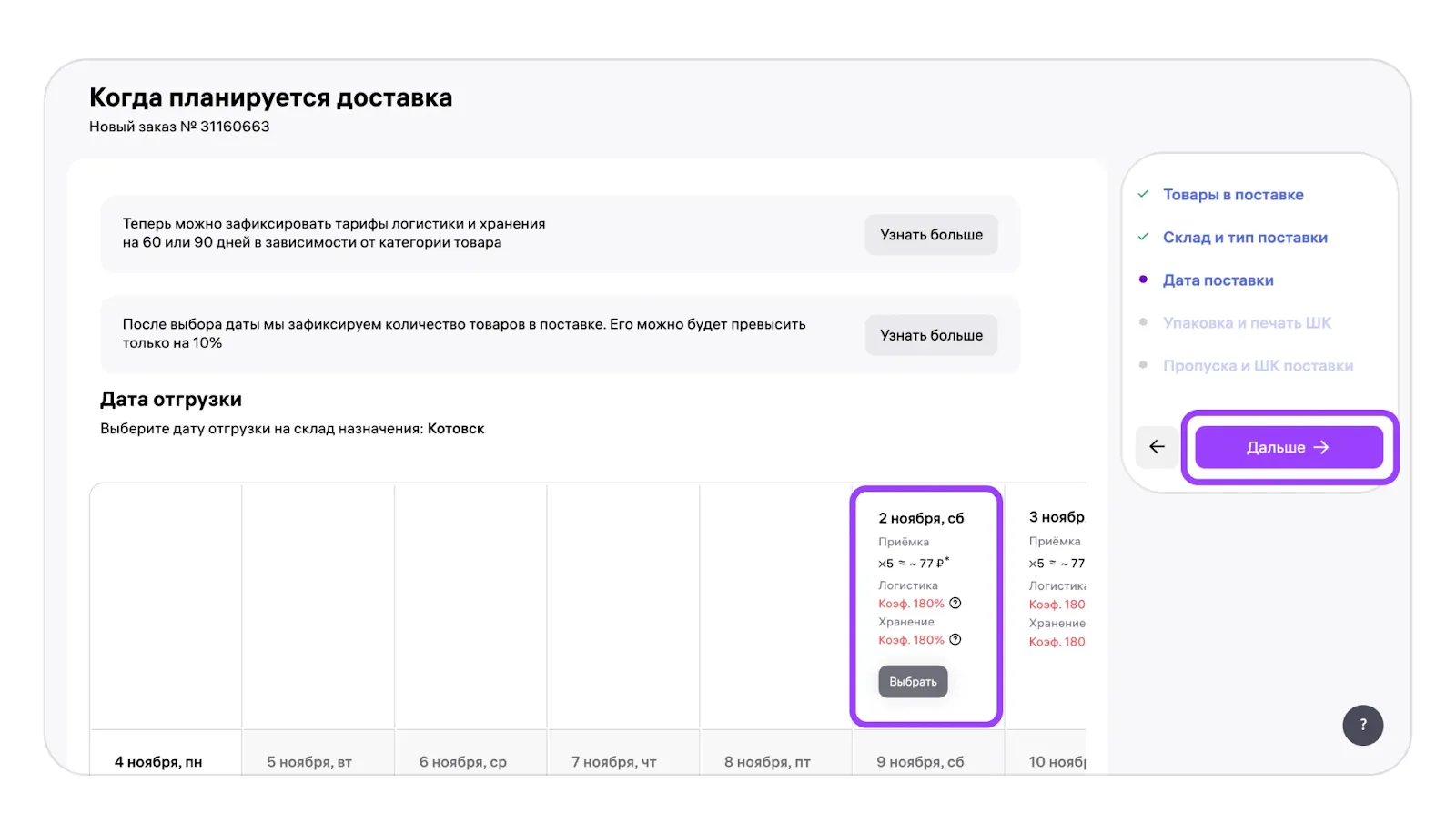Click Узнать больше about fixed goods quantity

930,335
